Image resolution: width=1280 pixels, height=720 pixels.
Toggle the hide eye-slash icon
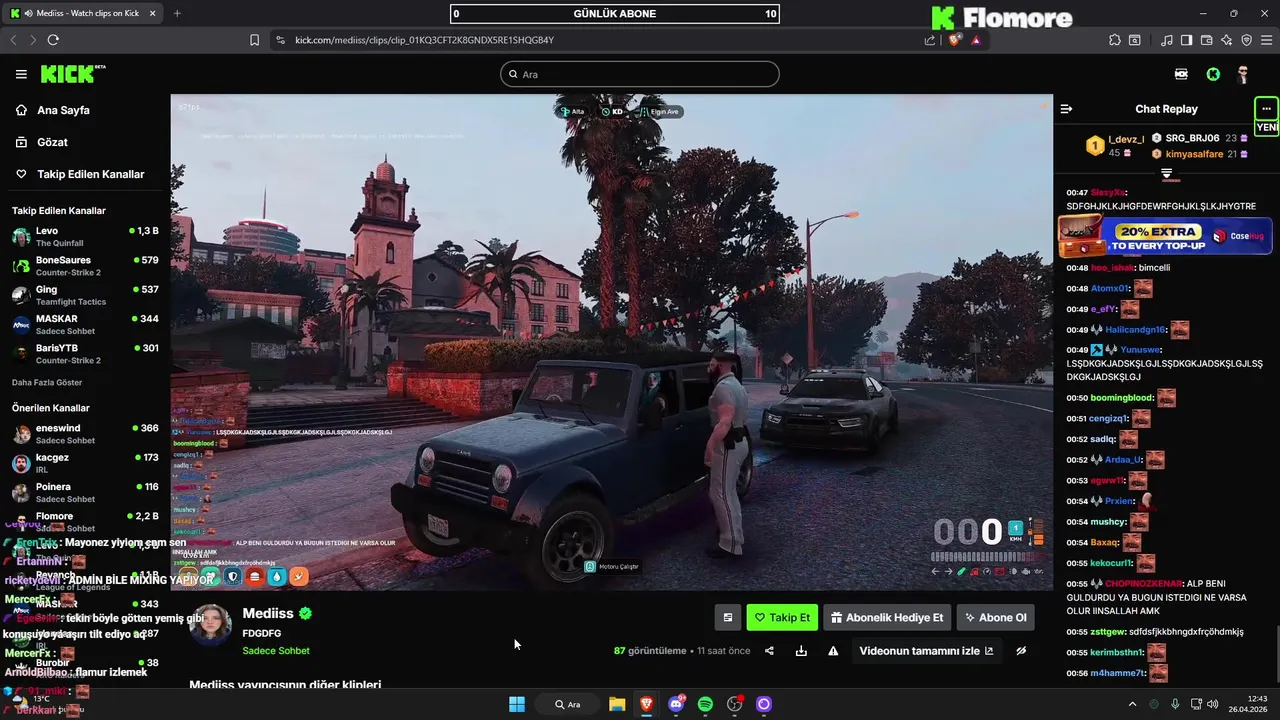click(x=1021, y=650)
